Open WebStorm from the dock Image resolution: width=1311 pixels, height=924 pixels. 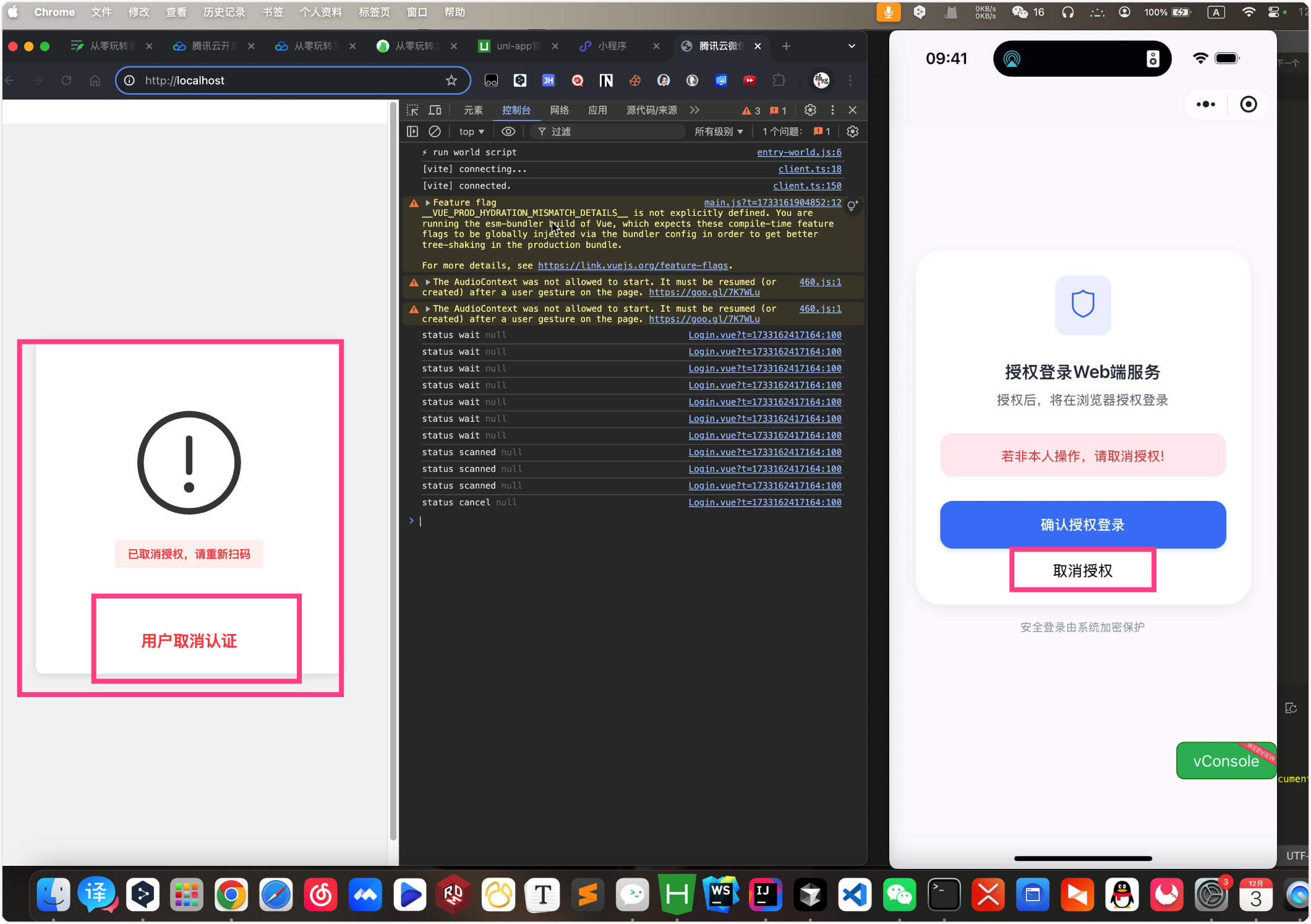pos(721,894)
